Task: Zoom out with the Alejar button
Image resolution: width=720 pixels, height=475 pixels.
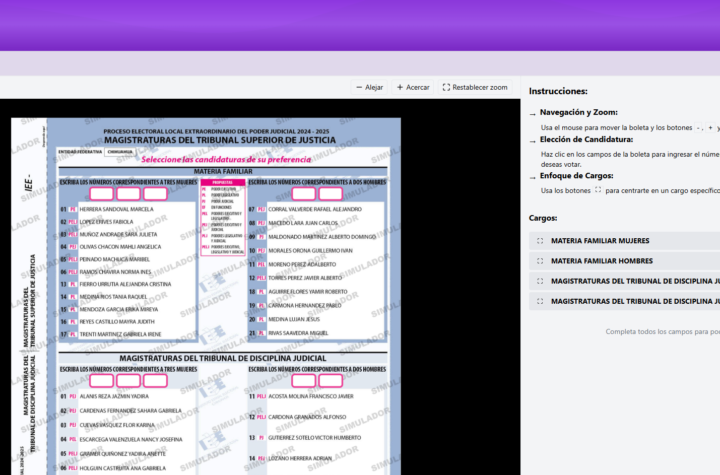Action: [x=370, y=87]
